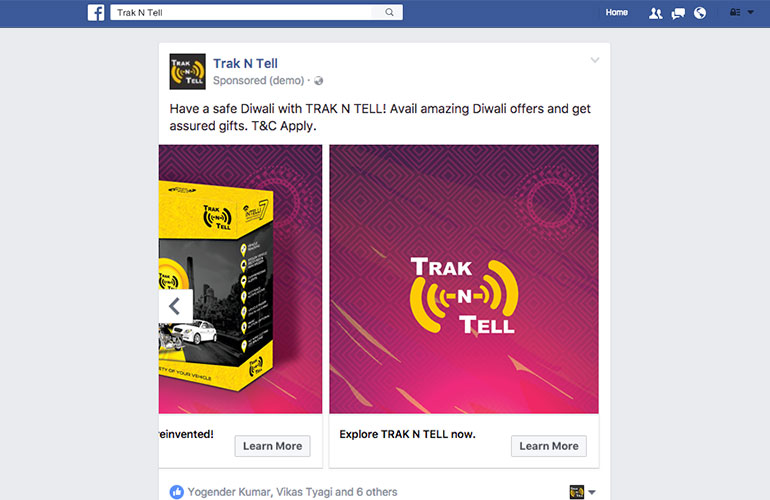Click the Facebook logo icon
The image size is (770, 500).
[96, 12]
